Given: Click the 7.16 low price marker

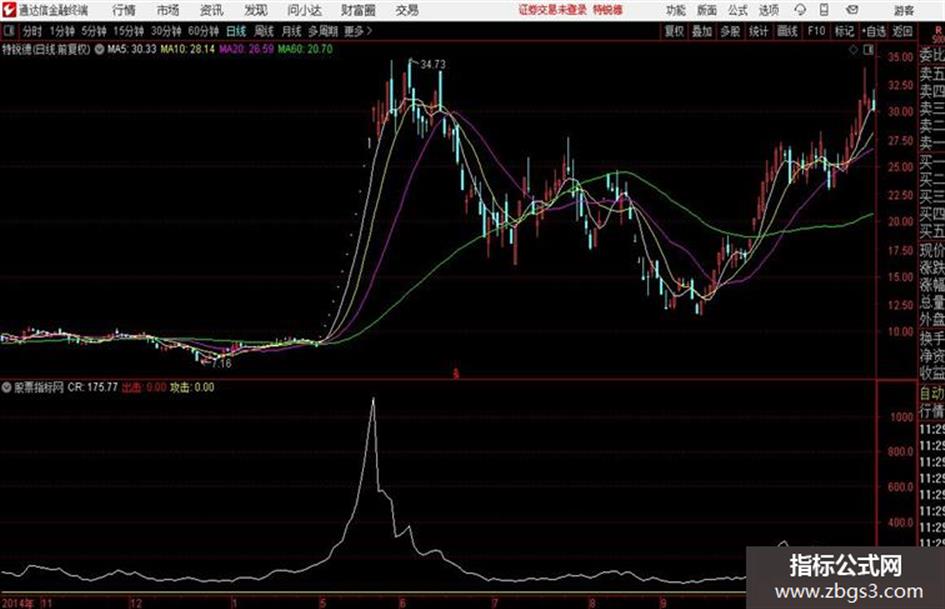Looking at the screenshot, I should click(x=221, y=364).
